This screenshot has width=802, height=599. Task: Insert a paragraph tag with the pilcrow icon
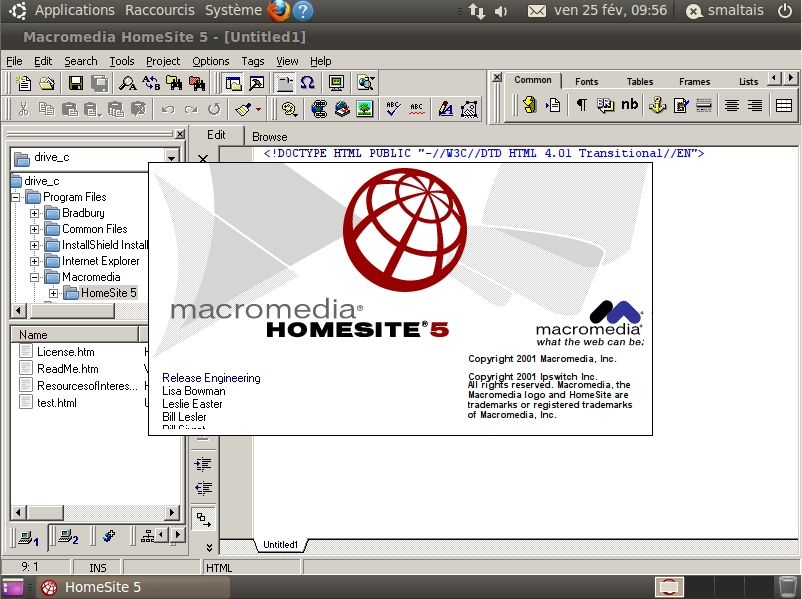[x=581, y=105]
